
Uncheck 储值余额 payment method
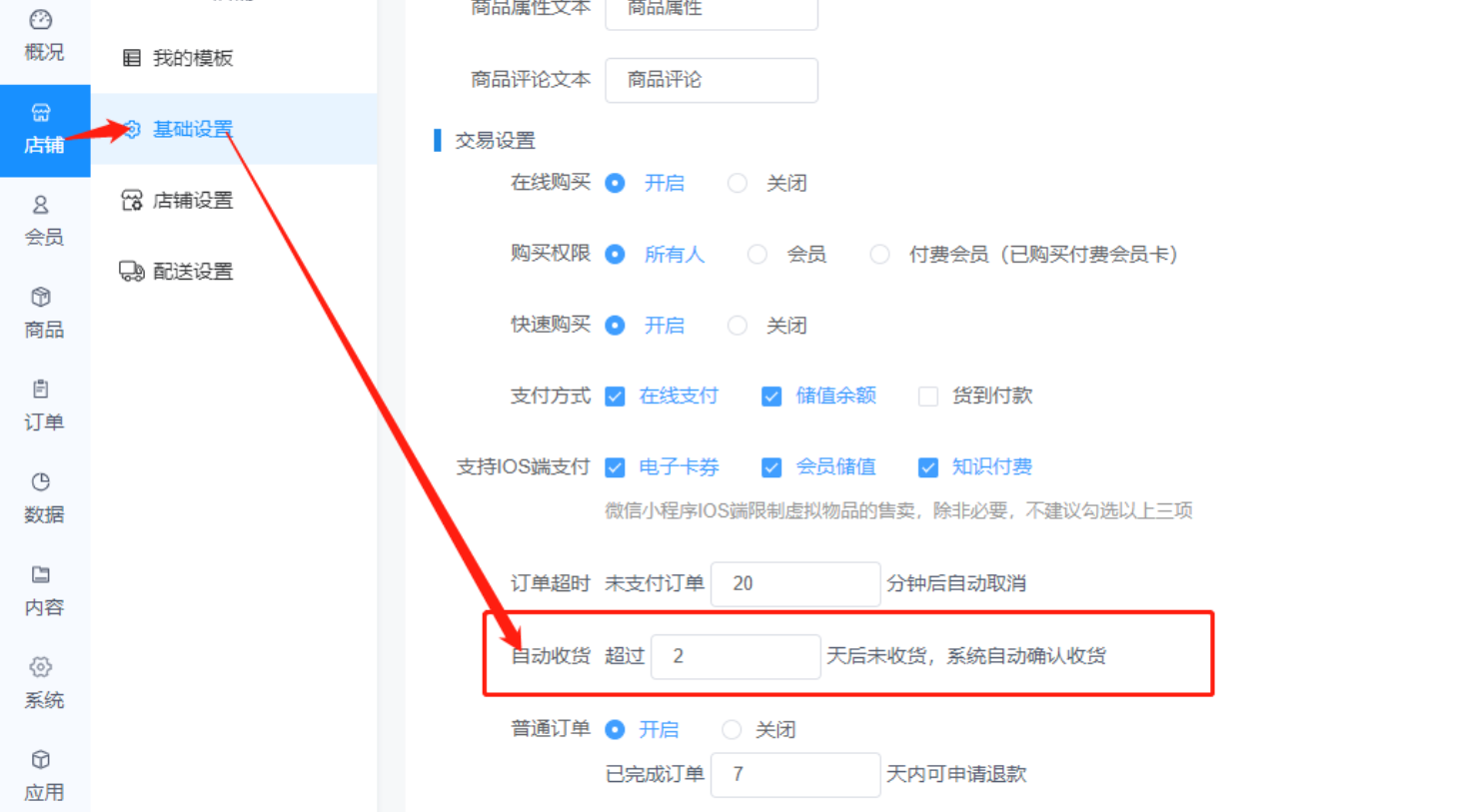pos(771,397)
